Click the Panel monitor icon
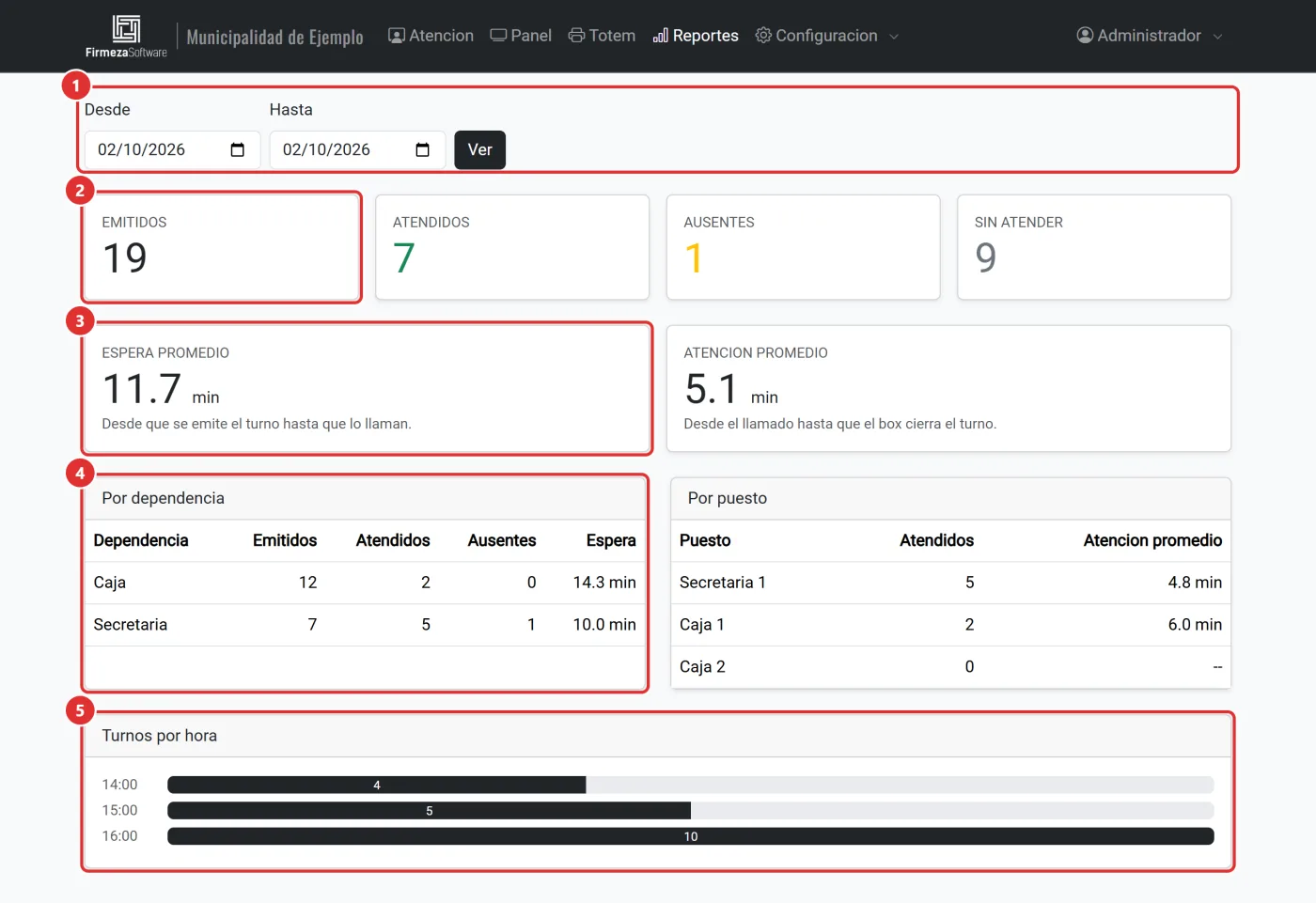The image size is (1316, 903). (498, 36)
